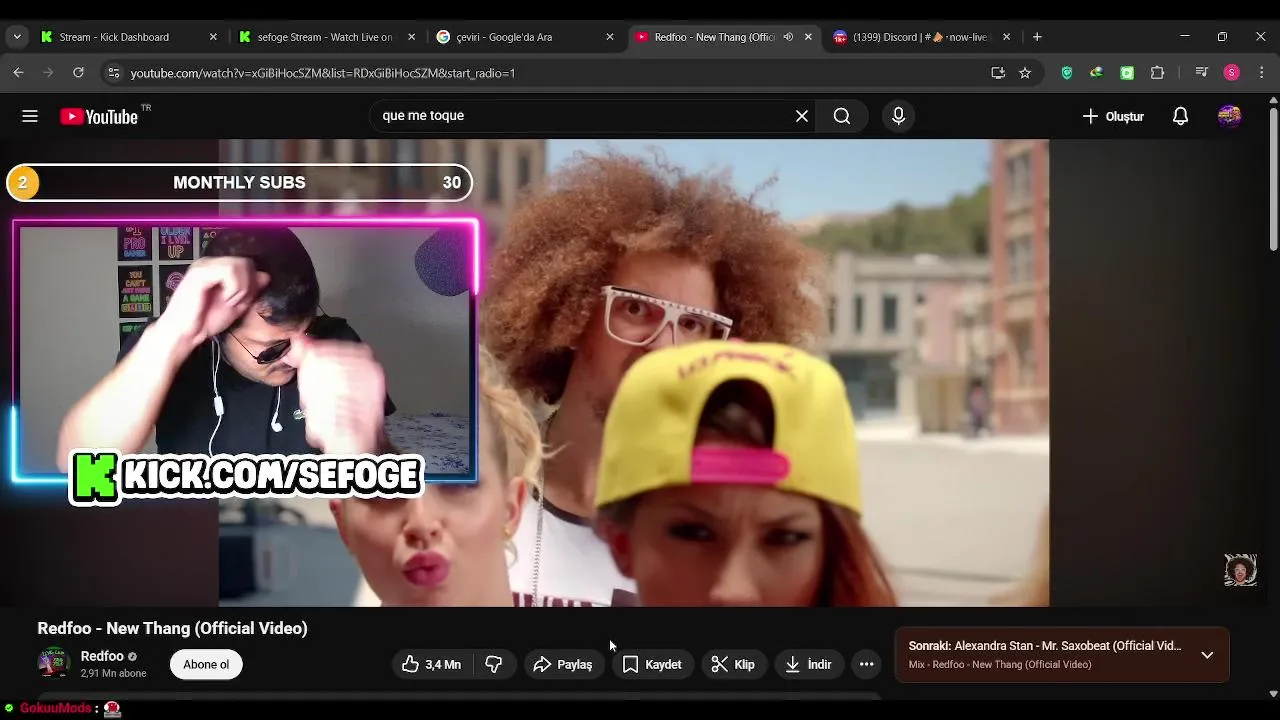Open the Redfoo channel name link

click(102, 656)
